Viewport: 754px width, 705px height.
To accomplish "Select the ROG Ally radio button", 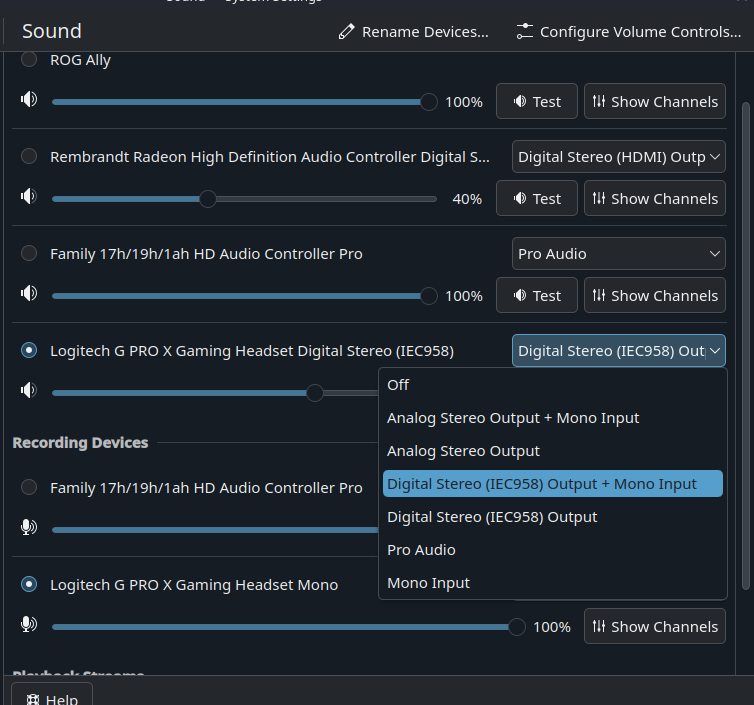I will point(29,60).
